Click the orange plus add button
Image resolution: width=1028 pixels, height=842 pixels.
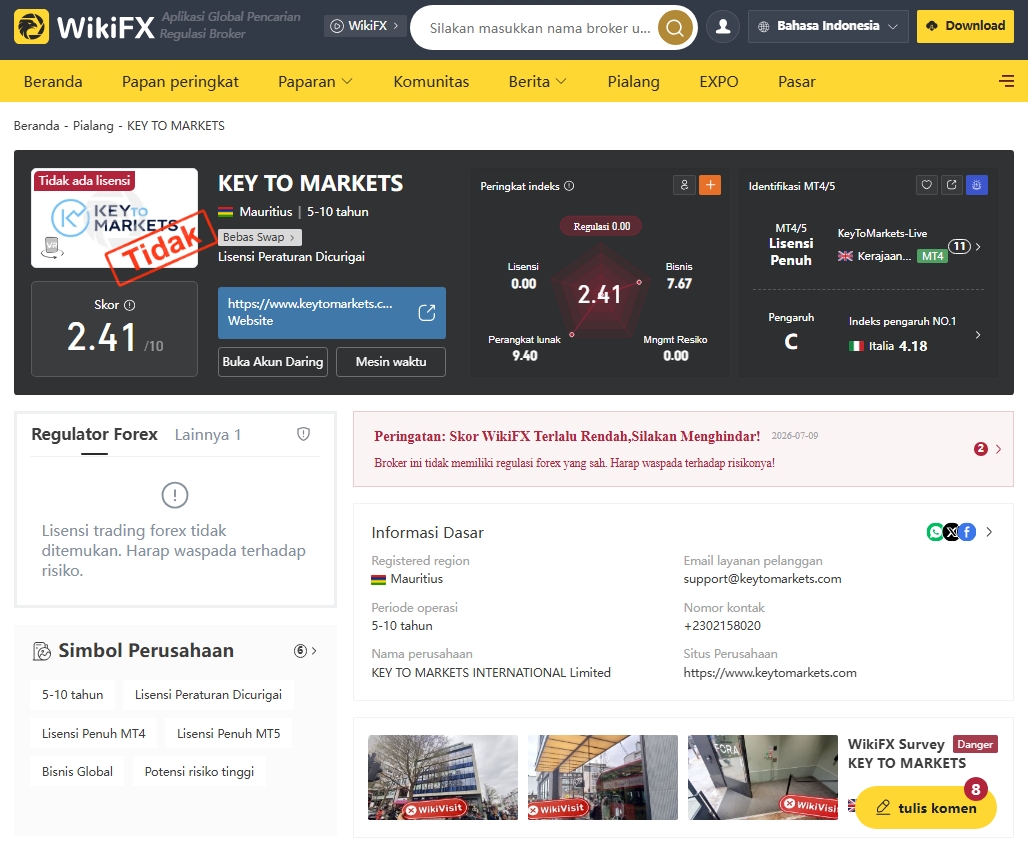tap(710, 185)
